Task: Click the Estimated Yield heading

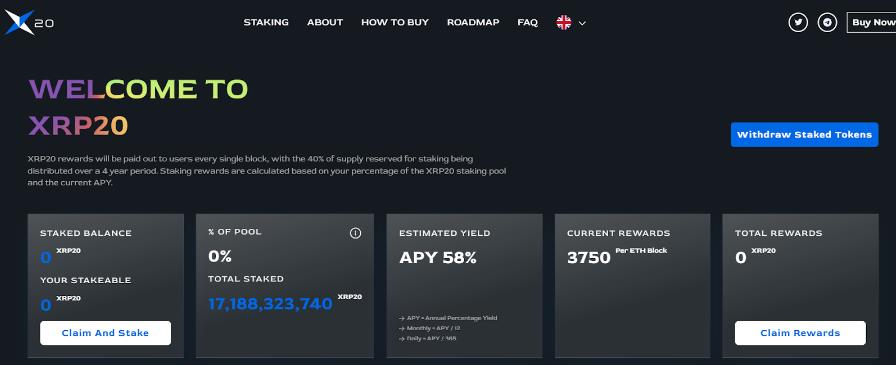Action: 445,233
